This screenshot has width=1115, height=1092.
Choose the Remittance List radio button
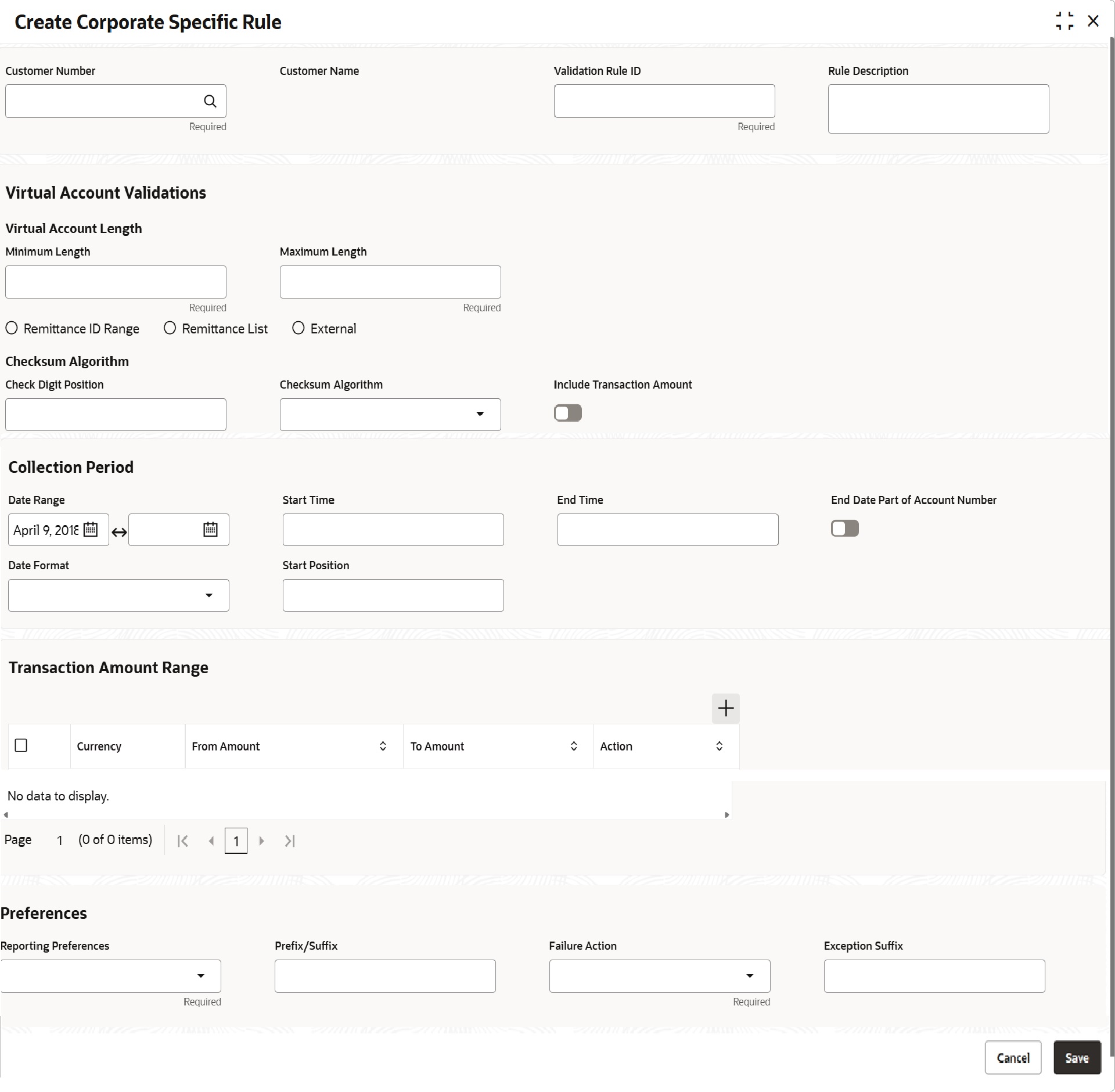pyautogui.click(x=170, y=328)
